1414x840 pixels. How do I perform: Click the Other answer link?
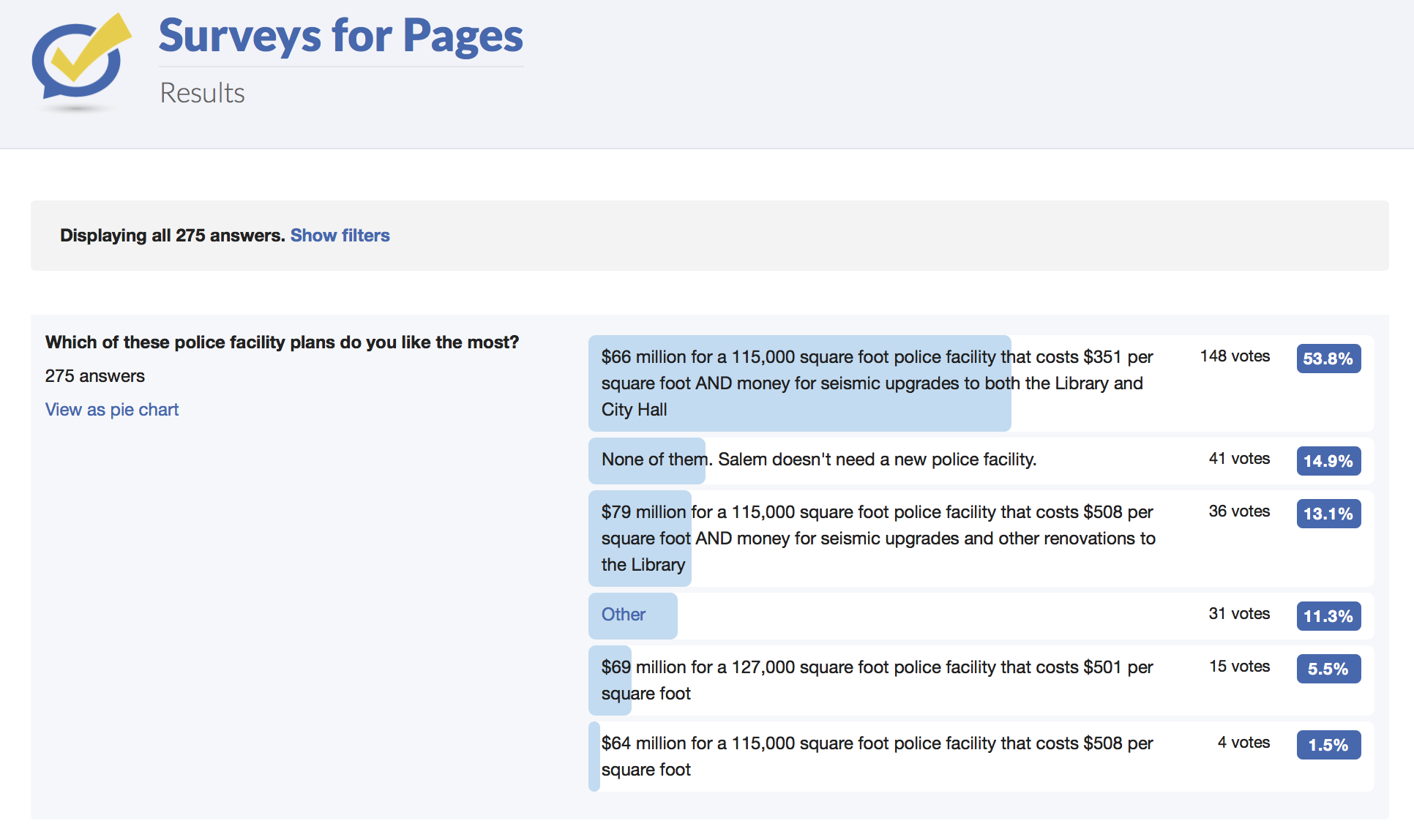[623, 615]
